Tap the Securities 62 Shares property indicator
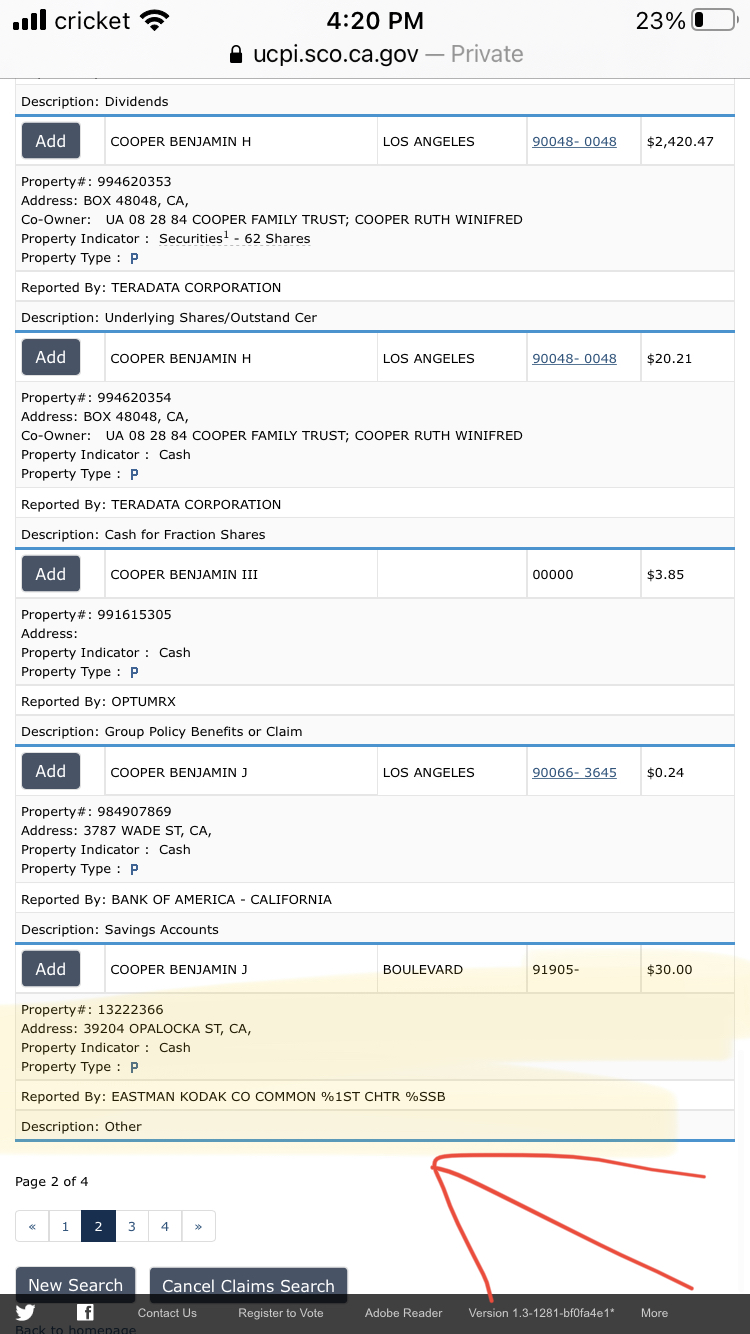 coord(234,239)
